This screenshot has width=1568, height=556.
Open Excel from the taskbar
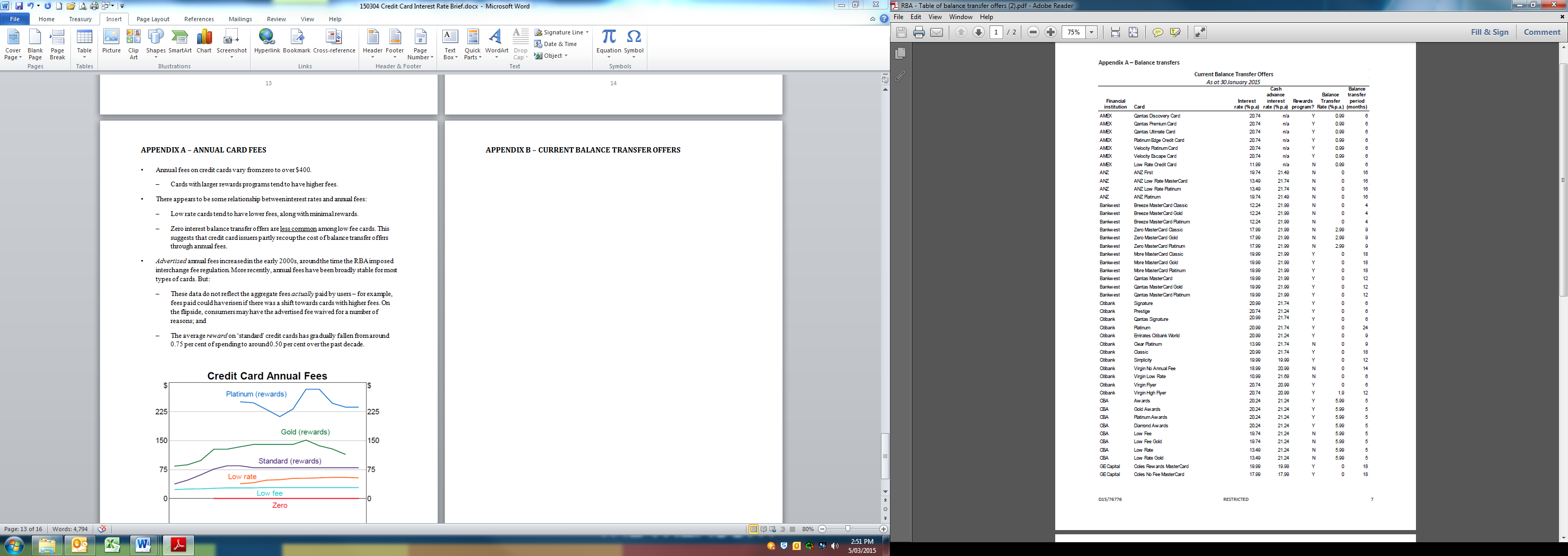112,544
